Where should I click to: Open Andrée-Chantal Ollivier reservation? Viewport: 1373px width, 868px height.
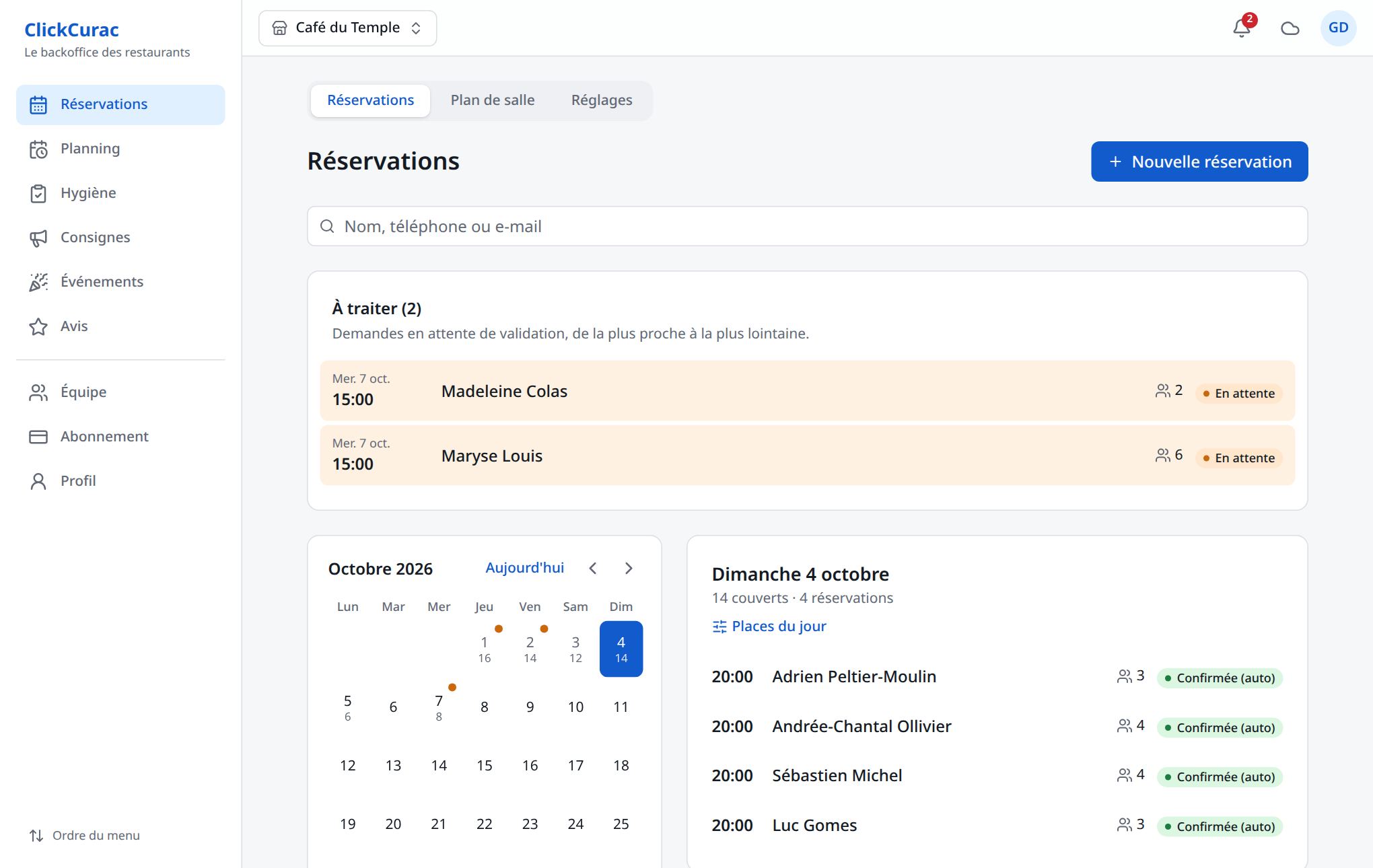[x=997, y=727]
